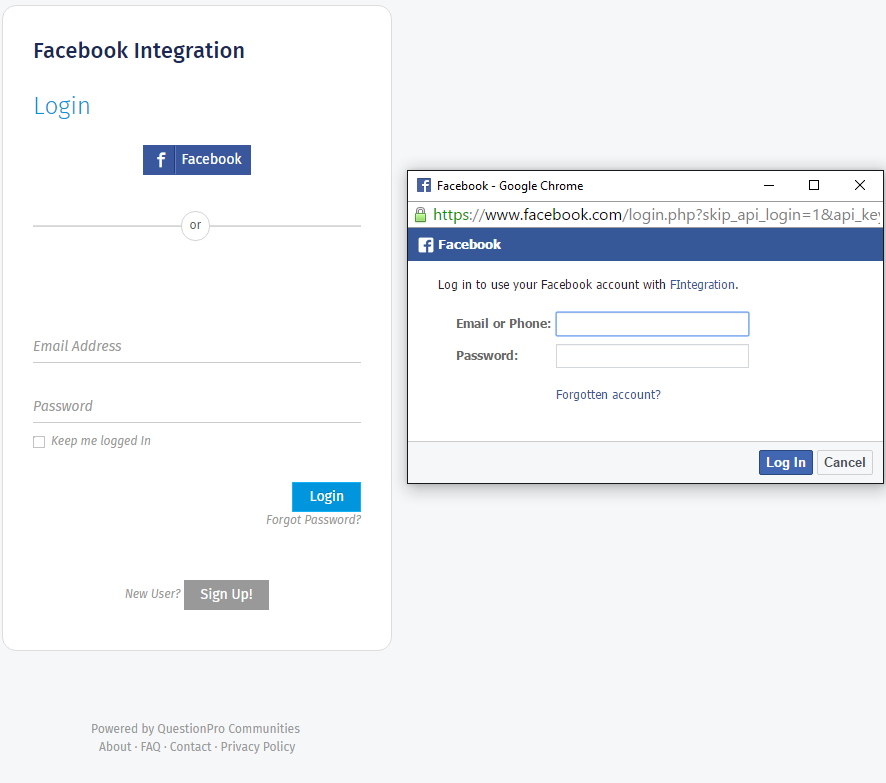
Task: Close the Facebook popup window
Action: tap(859, 185)
